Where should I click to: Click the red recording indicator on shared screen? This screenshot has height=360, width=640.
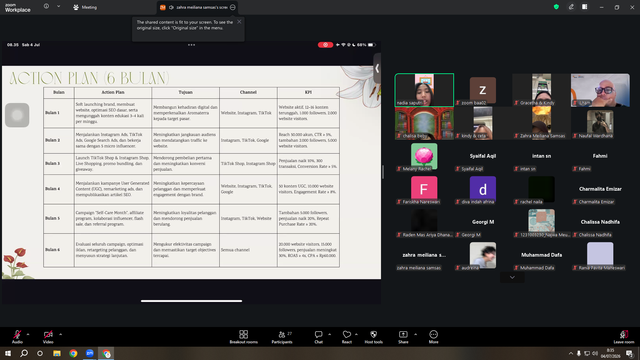325,45
